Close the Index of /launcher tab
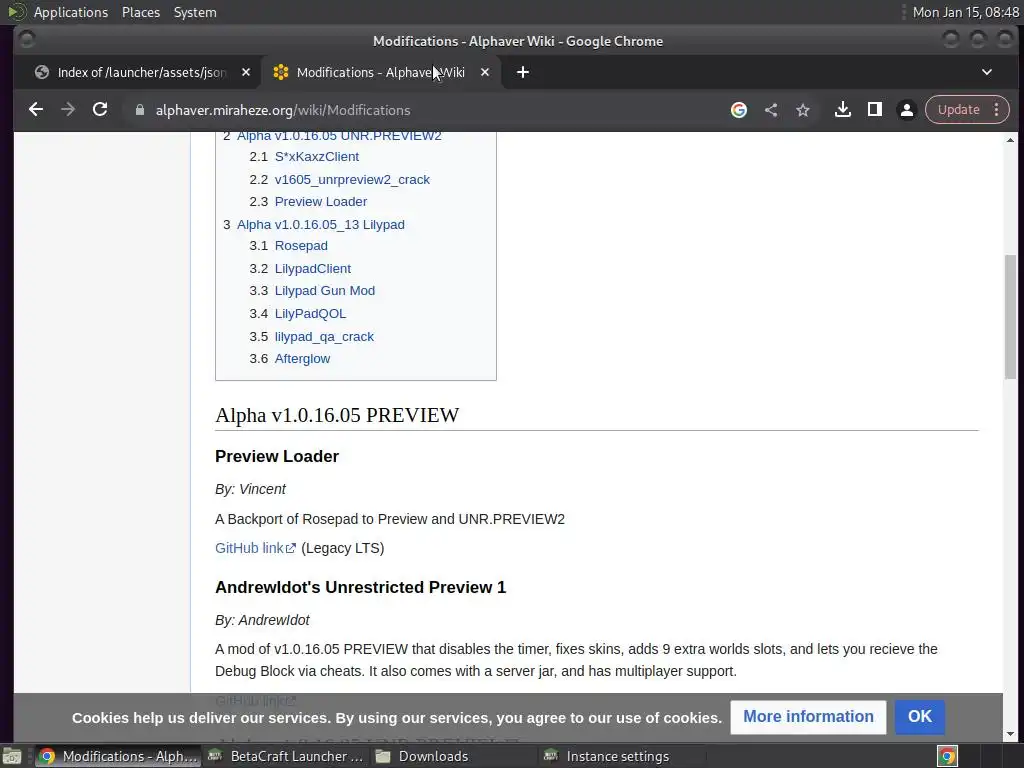Screen dimensions: 1024x768 pos(246,72)
